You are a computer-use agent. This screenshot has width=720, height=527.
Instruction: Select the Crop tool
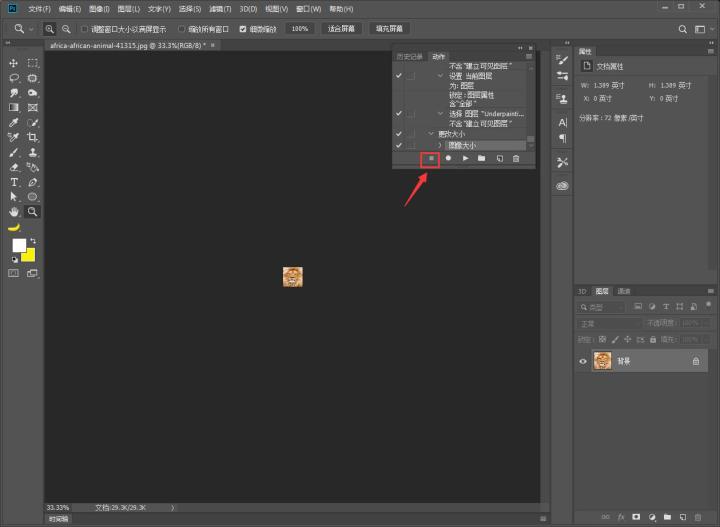33,137
